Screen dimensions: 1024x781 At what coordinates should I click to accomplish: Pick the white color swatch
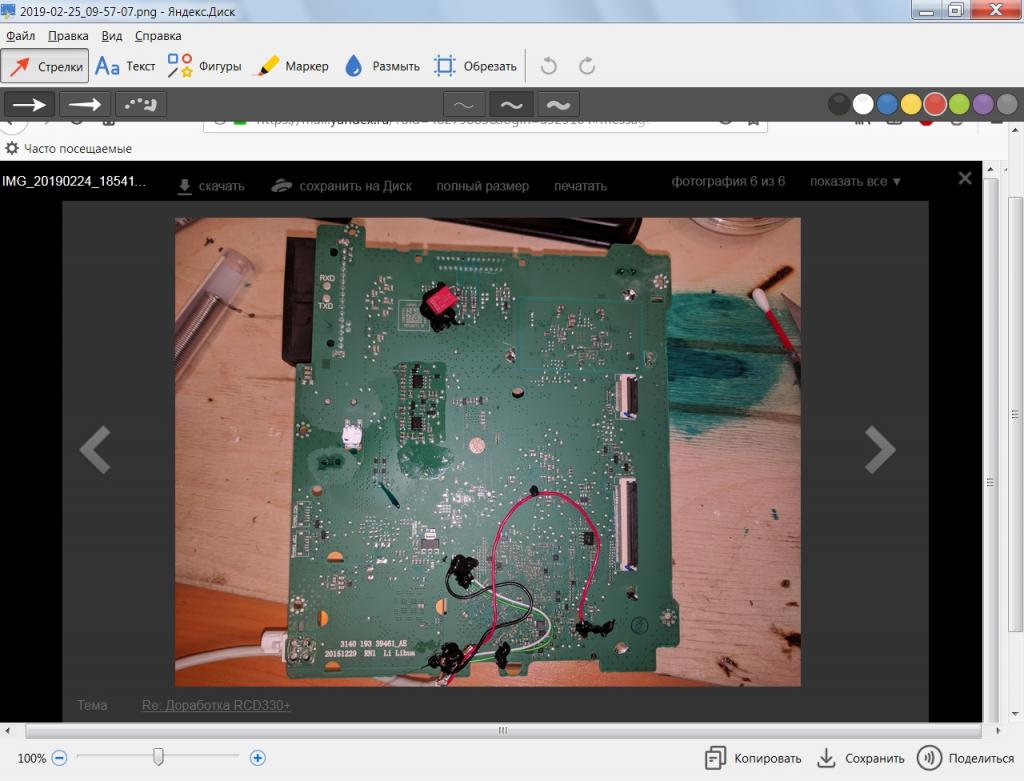(x=863, y=104)
